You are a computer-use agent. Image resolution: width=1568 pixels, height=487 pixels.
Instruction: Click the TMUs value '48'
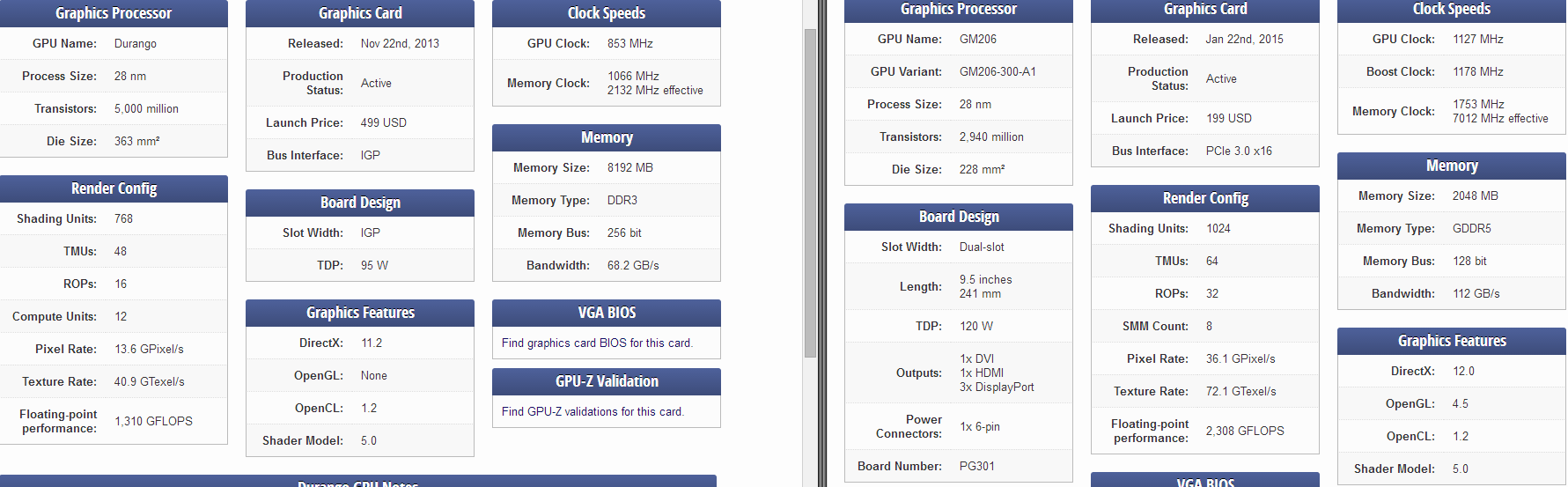pyautogui.click(x=121, y=251)
